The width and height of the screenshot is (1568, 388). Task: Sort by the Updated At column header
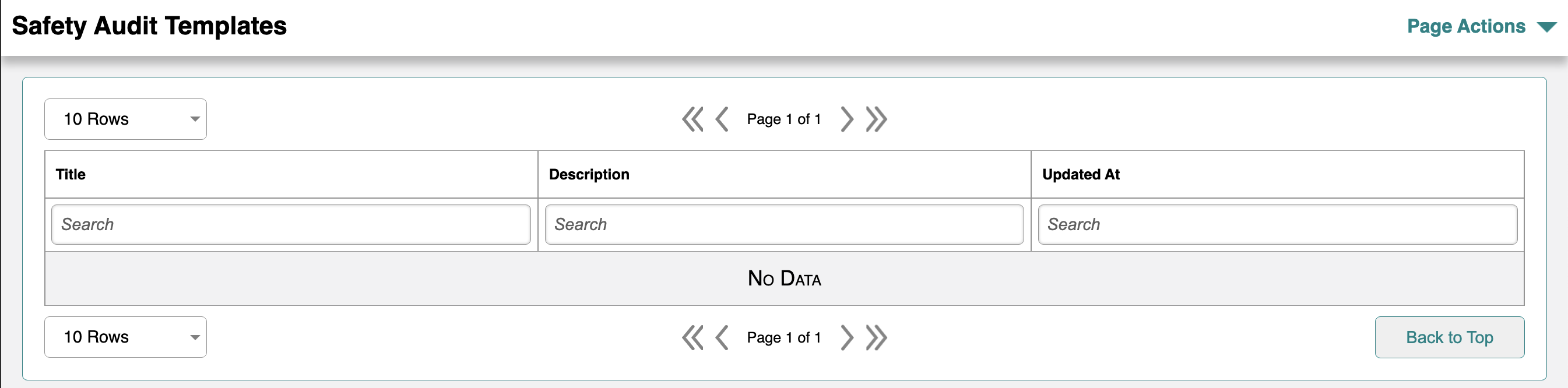point(1081,175)
